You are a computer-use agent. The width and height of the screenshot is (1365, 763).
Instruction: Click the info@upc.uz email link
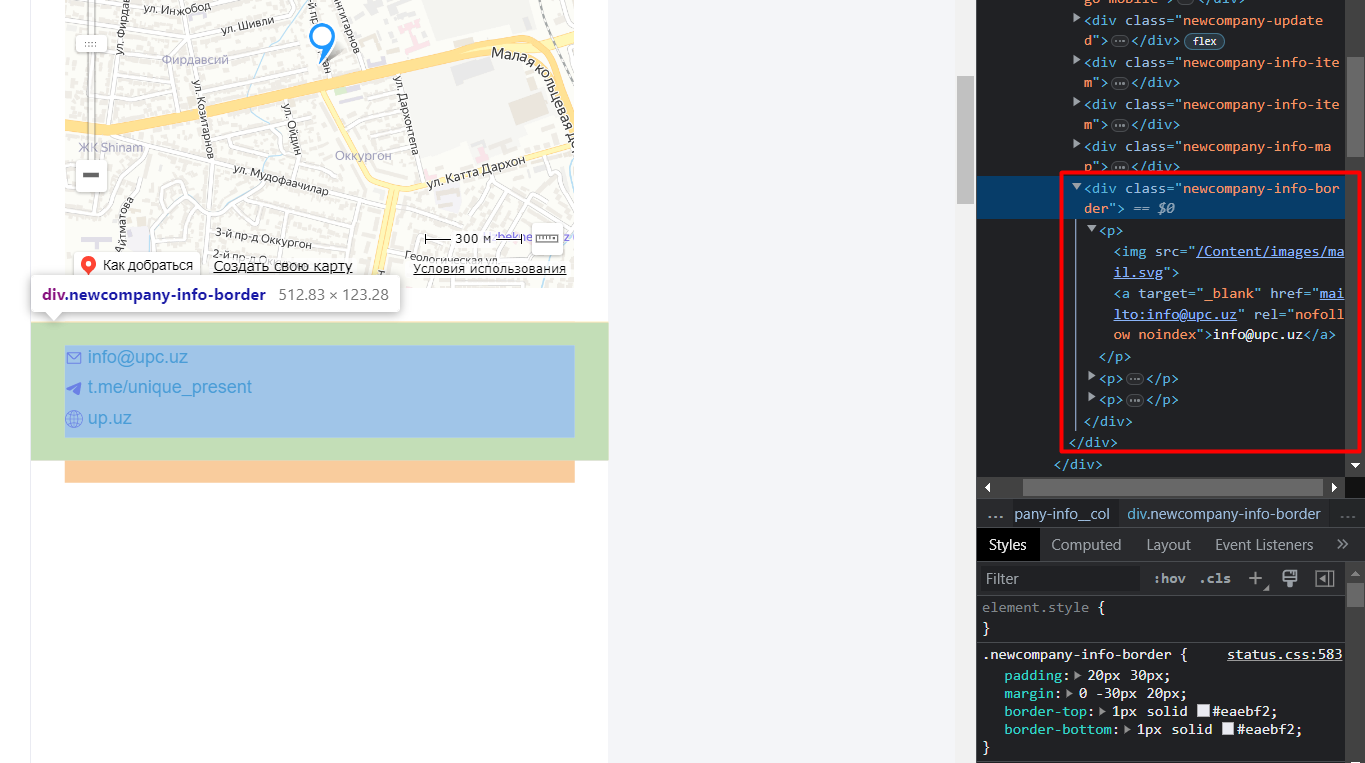pyautogui.click(x=138, y=357)
